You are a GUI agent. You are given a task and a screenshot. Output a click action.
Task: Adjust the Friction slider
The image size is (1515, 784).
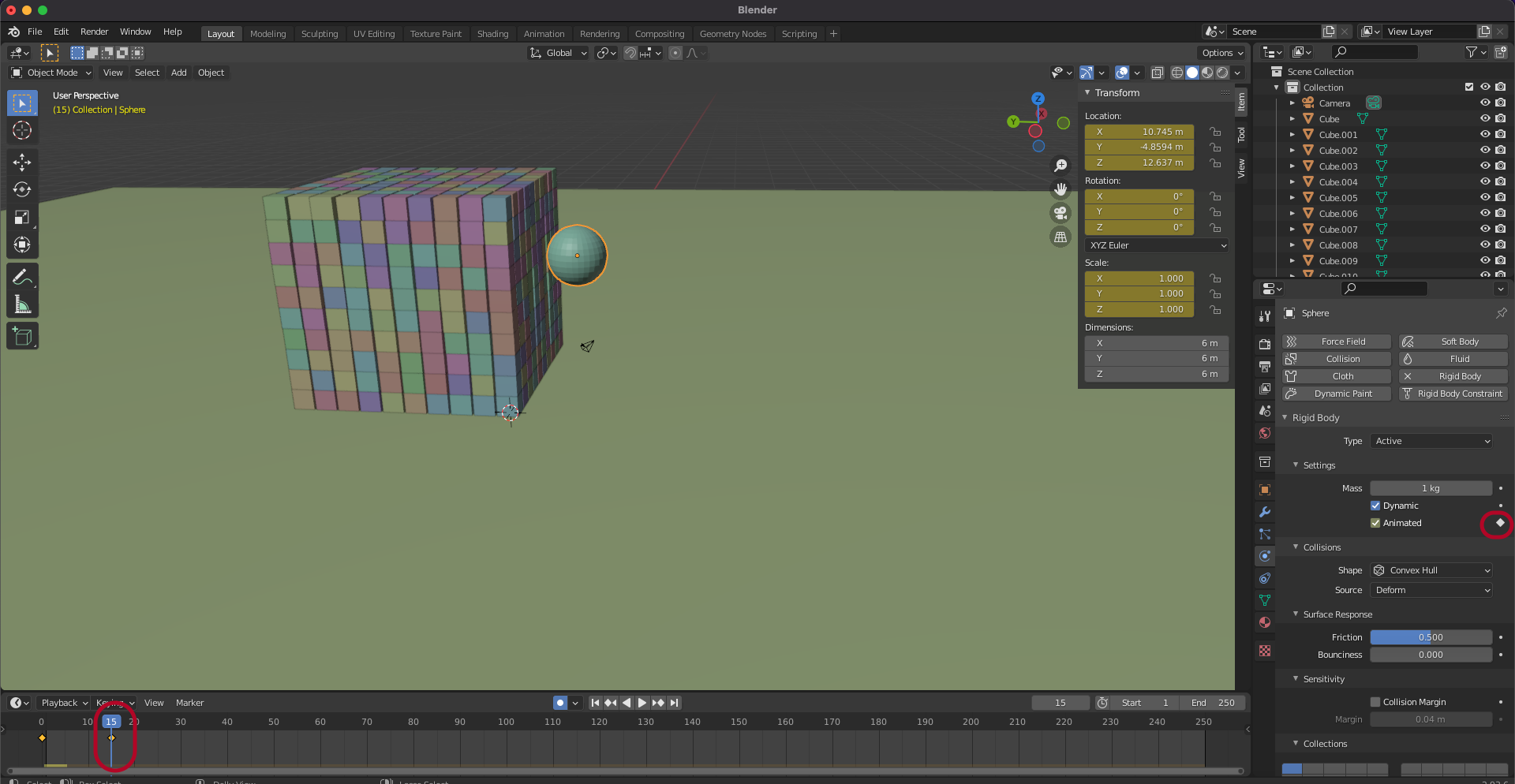click(x=1431, y=637)
